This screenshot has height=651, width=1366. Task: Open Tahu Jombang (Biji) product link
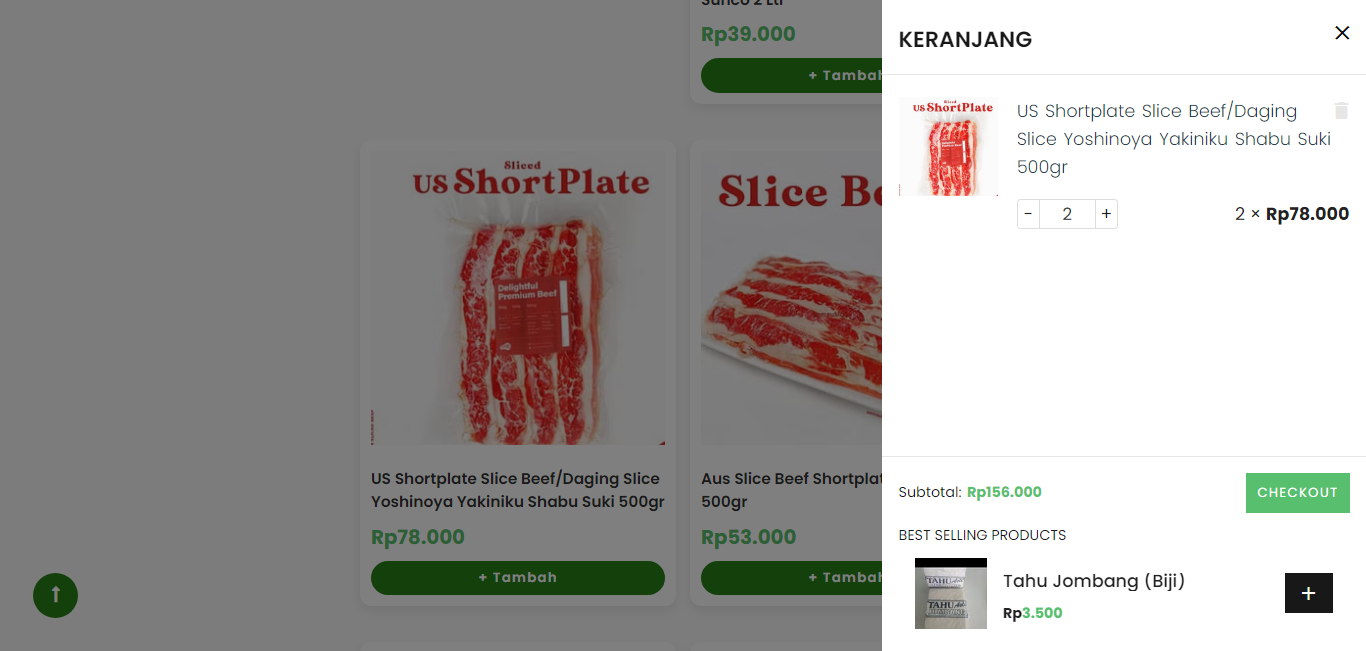[x=1093, y=581]
